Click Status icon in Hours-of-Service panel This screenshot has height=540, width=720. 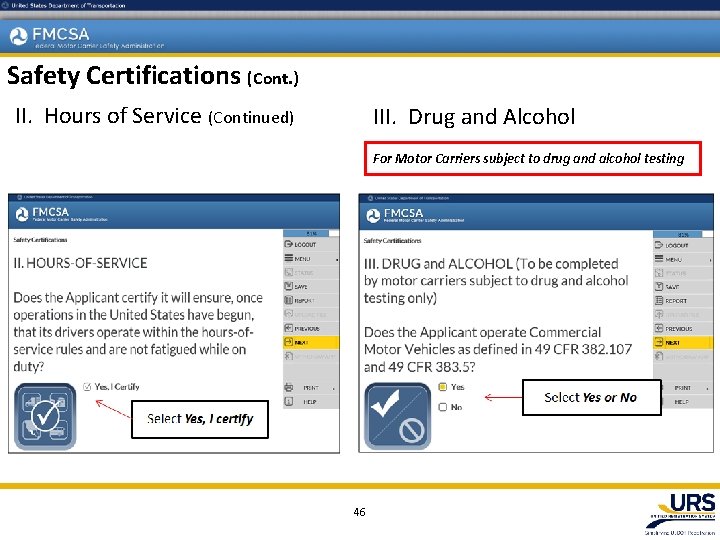point(288,272)
